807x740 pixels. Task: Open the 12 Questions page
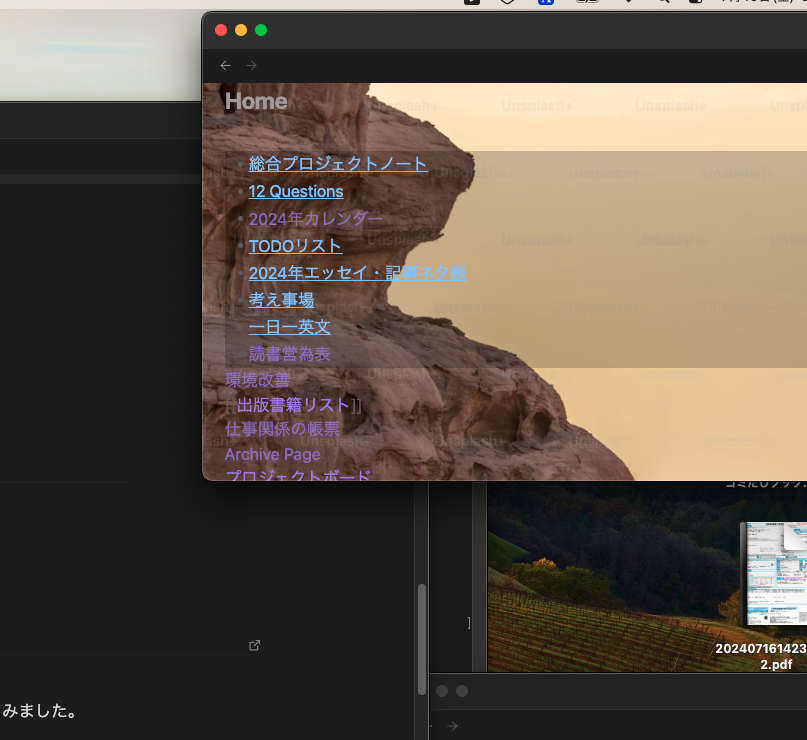[296, 191]
